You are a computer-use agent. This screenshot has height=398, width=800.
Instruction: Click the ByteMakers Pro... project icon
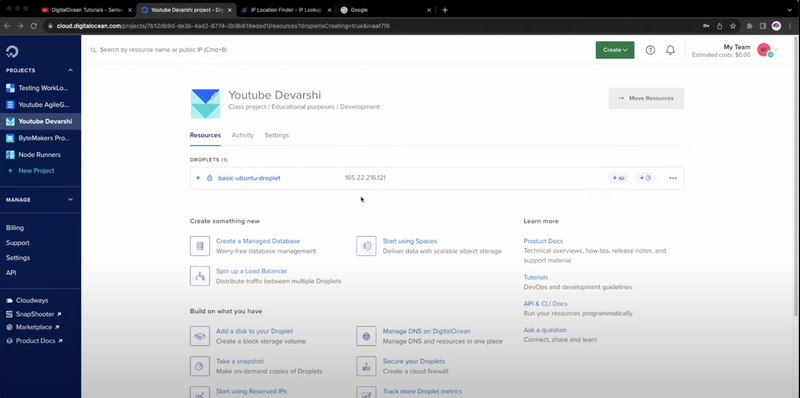point(10,138)
